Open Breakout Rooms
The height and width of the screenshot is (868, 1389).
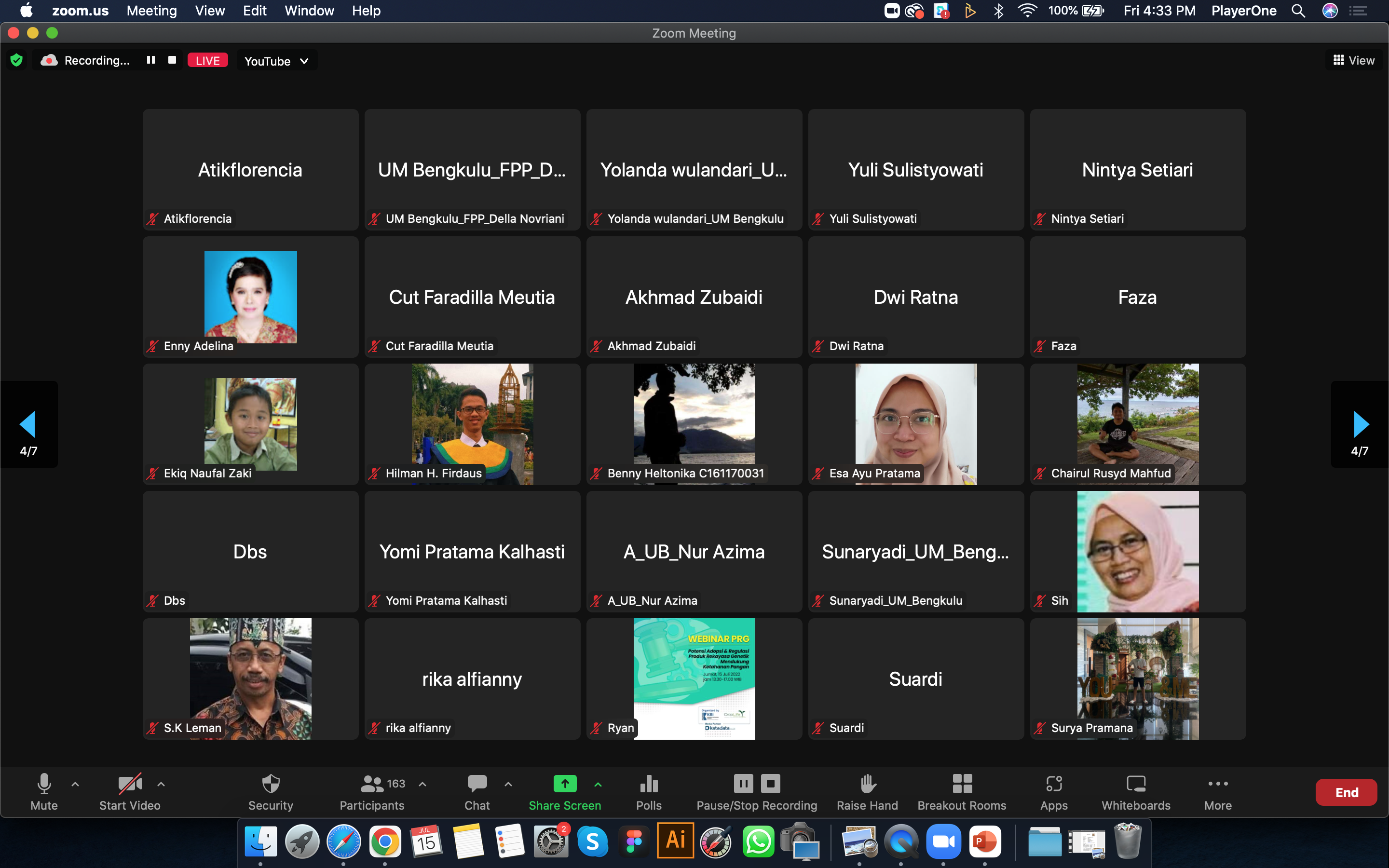[962, 792]
